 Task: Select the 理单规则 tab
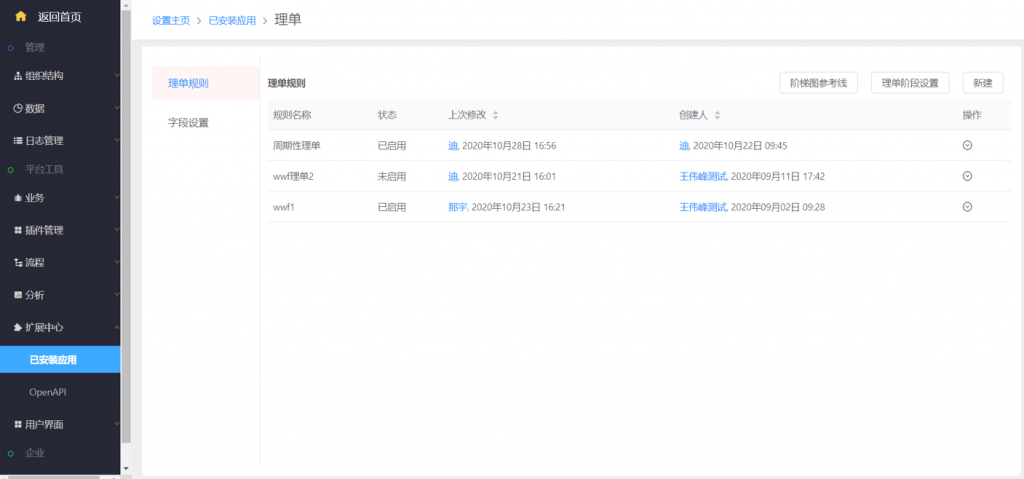coord(188,83)
